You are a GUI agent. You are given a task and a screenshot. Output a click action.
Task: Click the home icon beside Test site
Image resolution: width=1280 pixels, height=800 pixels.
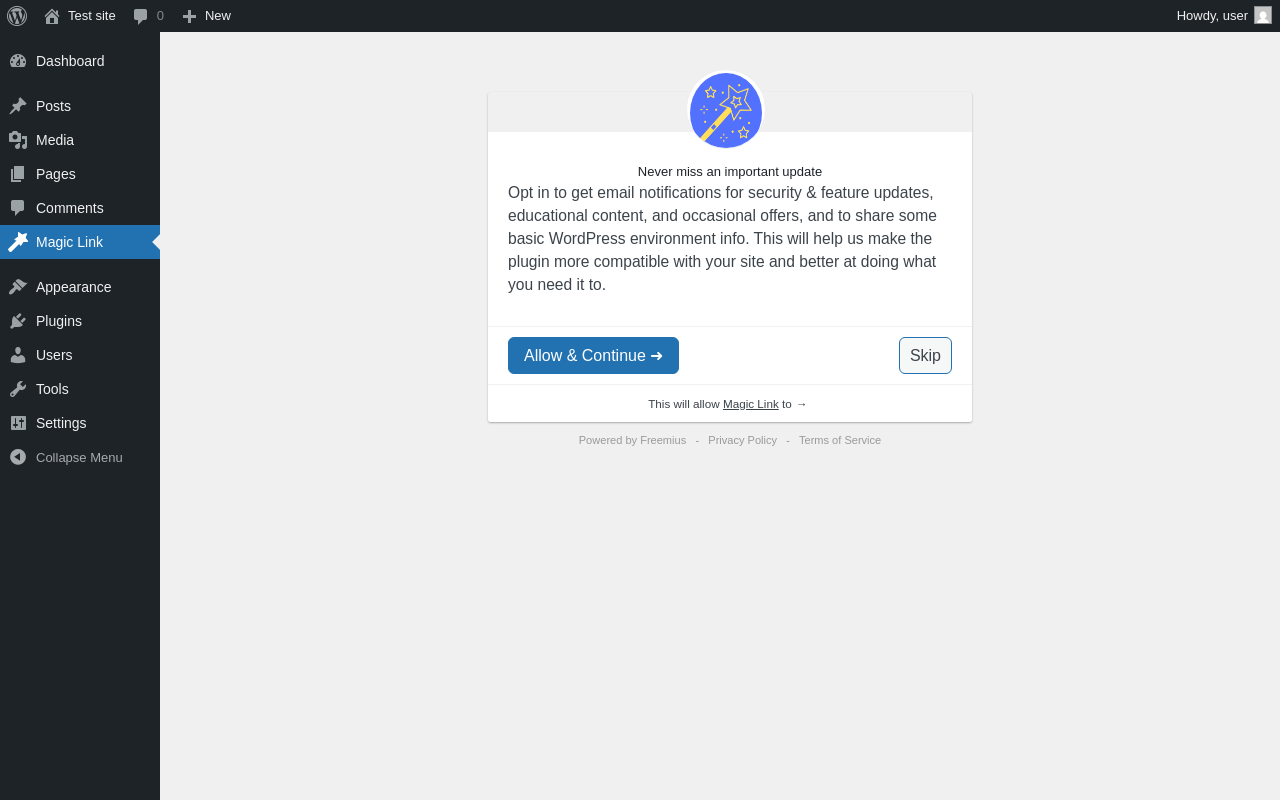(x=52, y=16)
